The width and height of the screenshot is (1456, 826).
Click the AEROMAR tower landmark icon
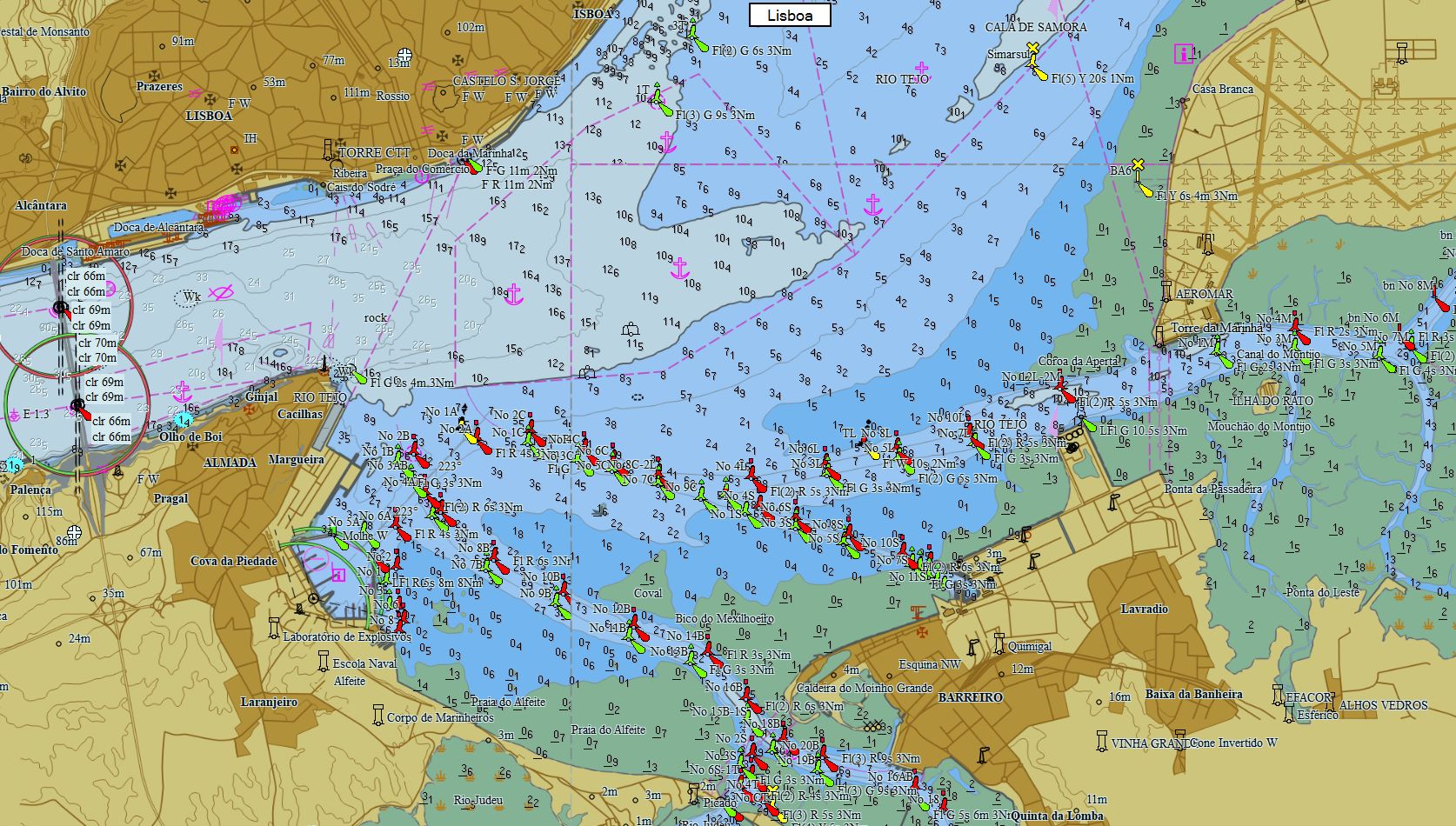(1165, 290)
